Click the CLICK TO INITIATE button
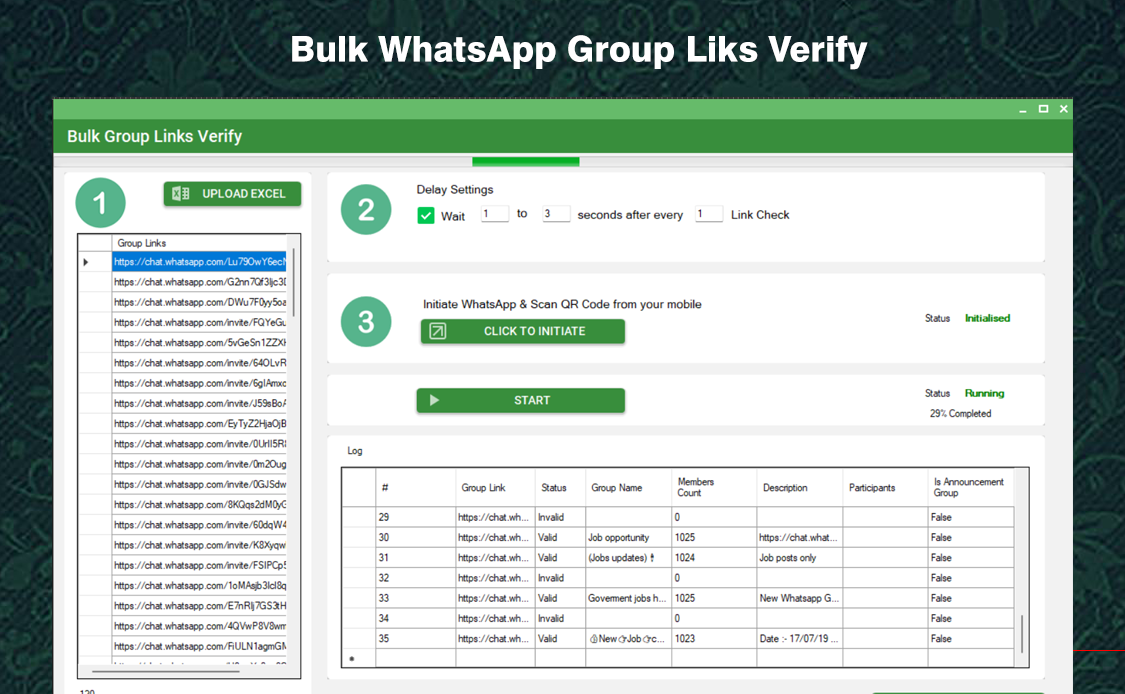 522,331
